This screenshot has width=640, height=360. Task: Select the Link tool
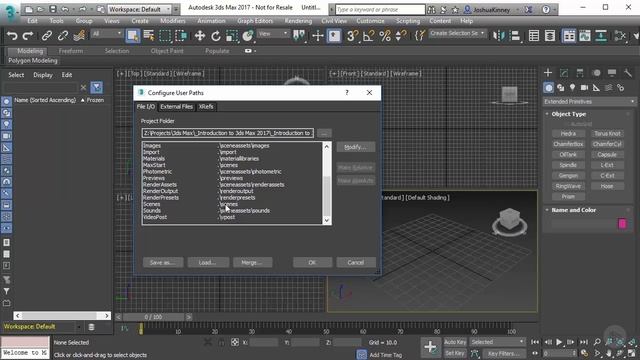[47, 36]
